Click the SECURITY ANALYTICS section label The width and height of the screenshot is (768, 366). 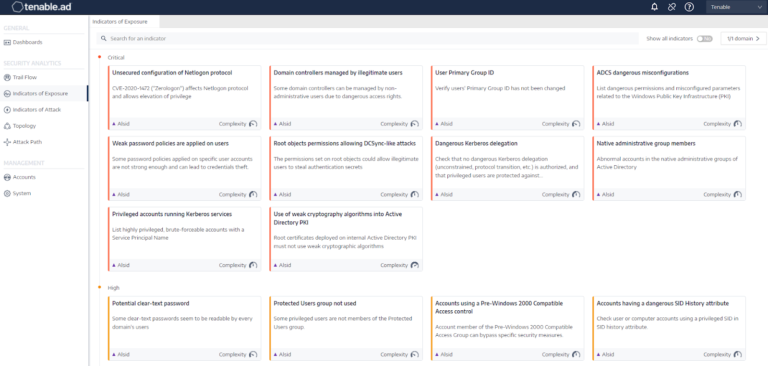(32, 63)
